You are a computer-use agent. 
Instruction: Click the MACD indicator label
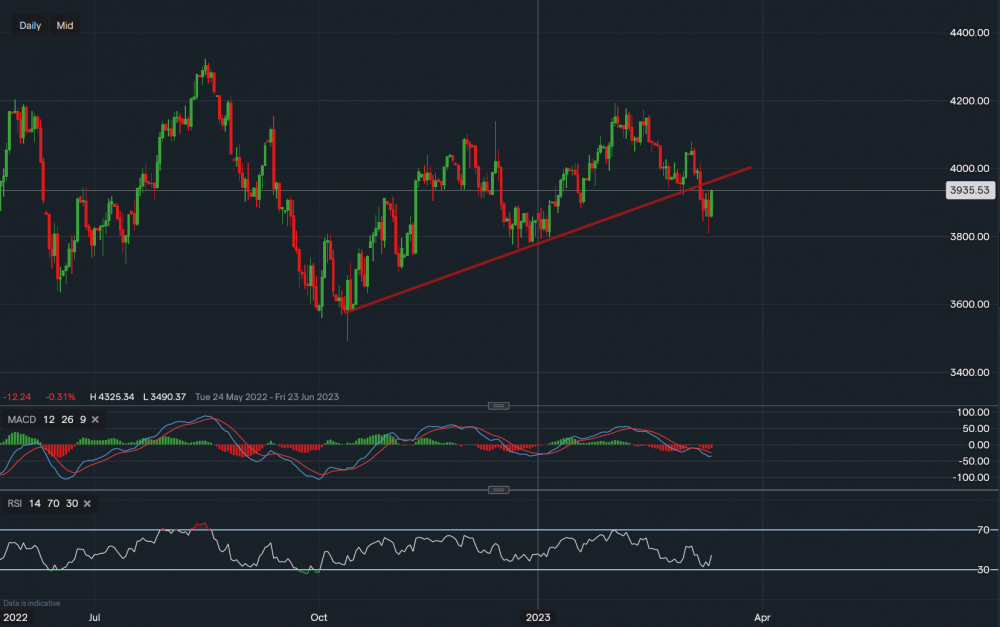21,418
